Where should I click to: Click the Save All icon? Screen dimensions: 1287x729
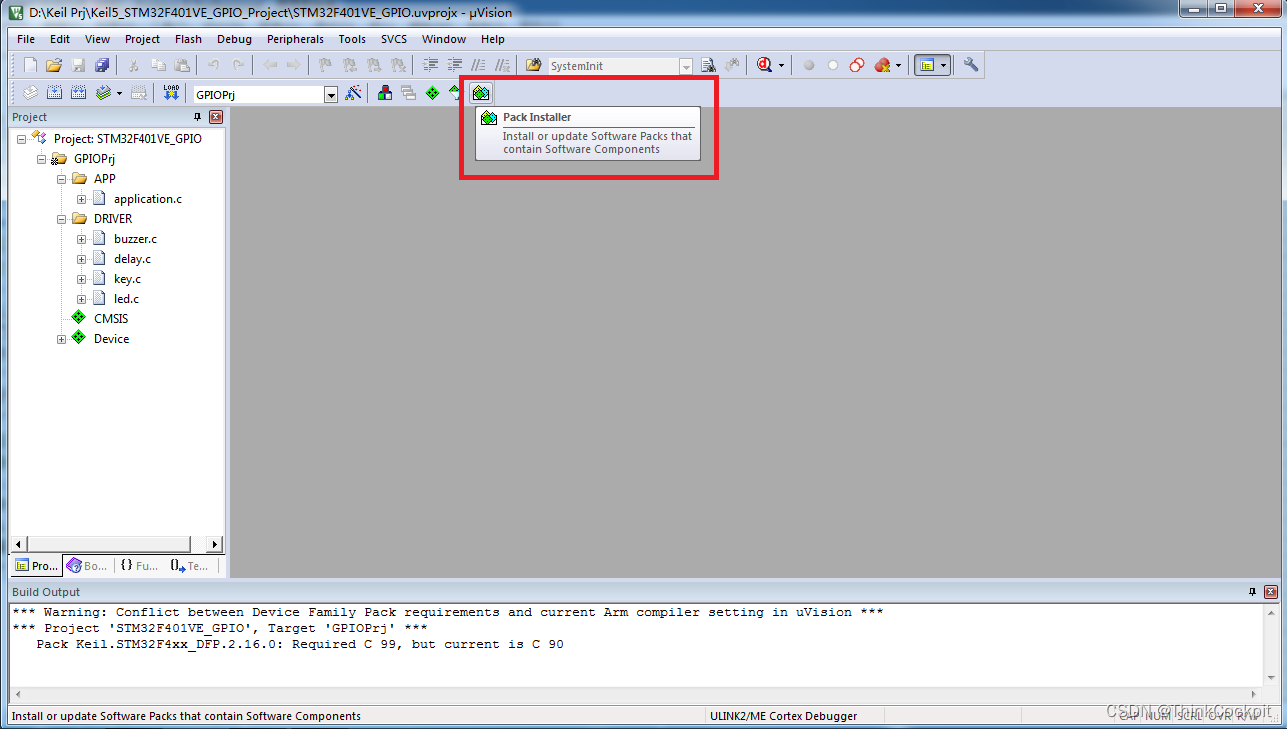tap(102, 65)
